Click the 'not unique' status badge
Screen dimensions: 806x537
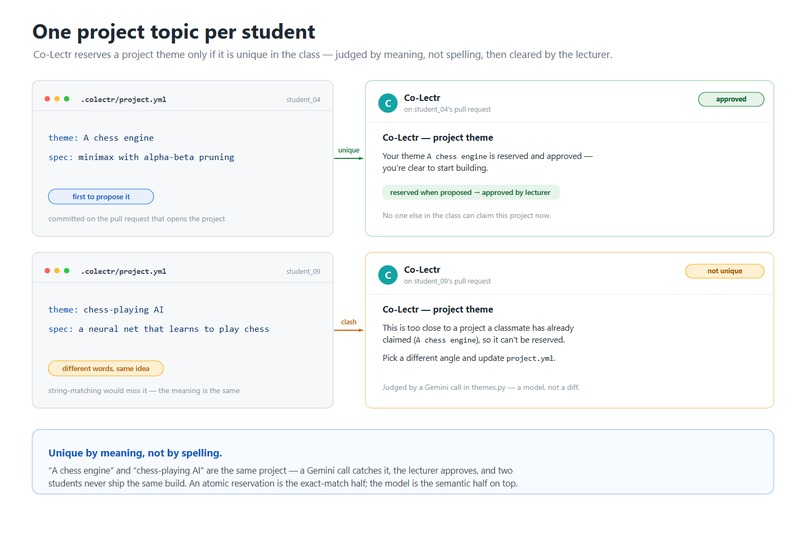[725, 271]
